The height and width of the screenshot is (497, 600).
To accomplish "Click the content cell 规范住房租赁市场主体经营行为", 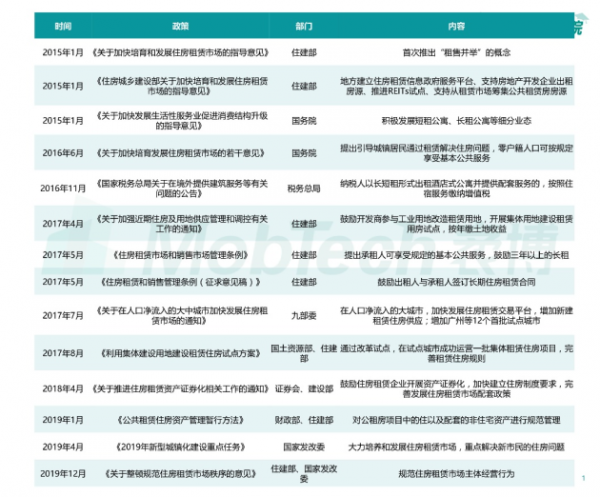I will pos(456,473).
